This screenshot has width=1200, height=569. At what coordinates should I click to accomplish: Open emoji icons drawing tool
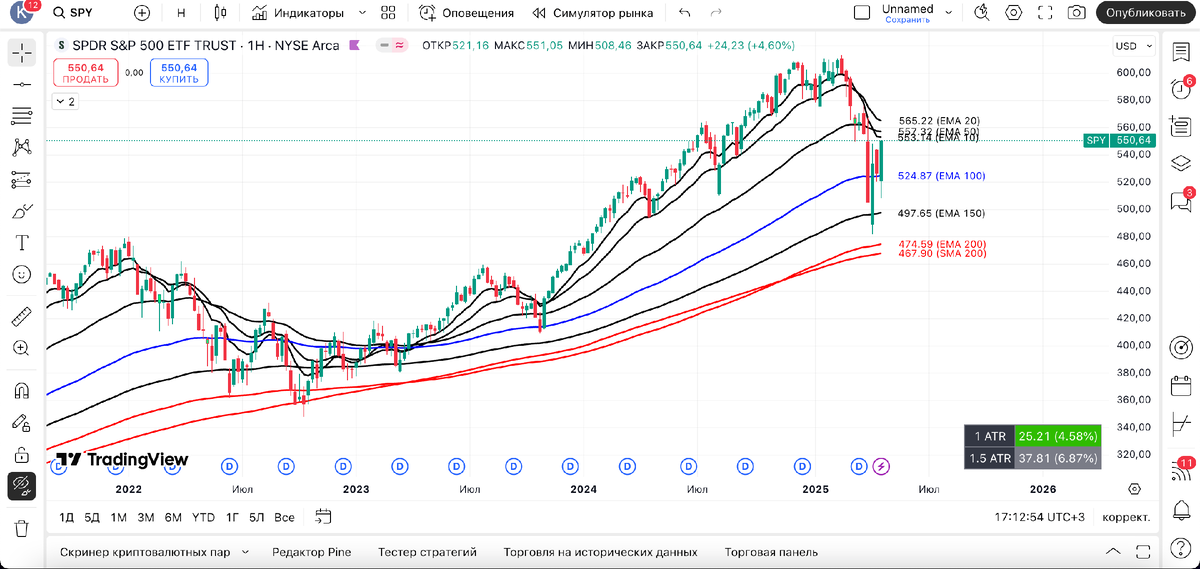pyautogui.click(x=22, y=274)
